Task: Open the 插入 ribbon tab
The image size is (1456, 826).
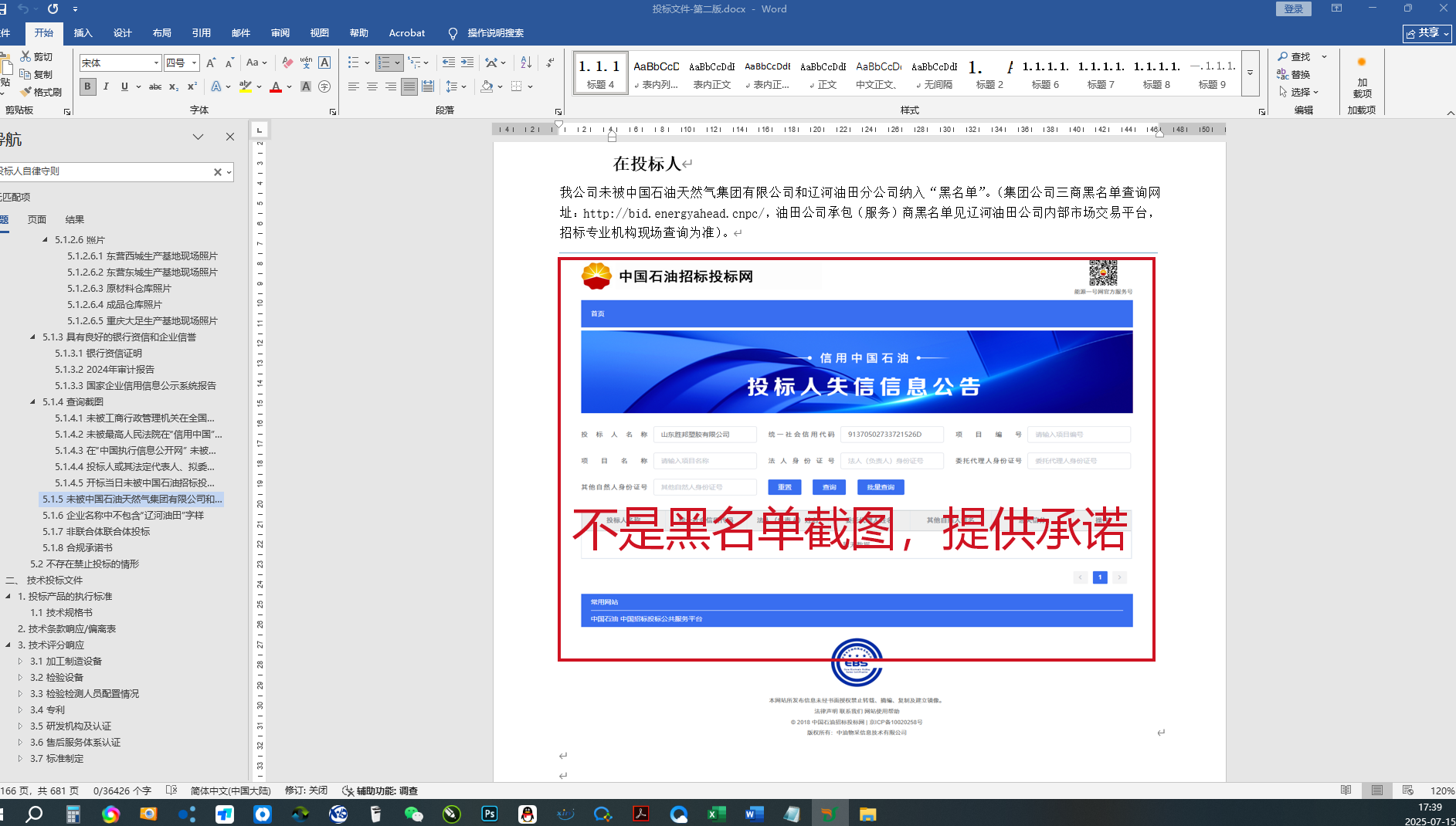Action: coord(83,32)
